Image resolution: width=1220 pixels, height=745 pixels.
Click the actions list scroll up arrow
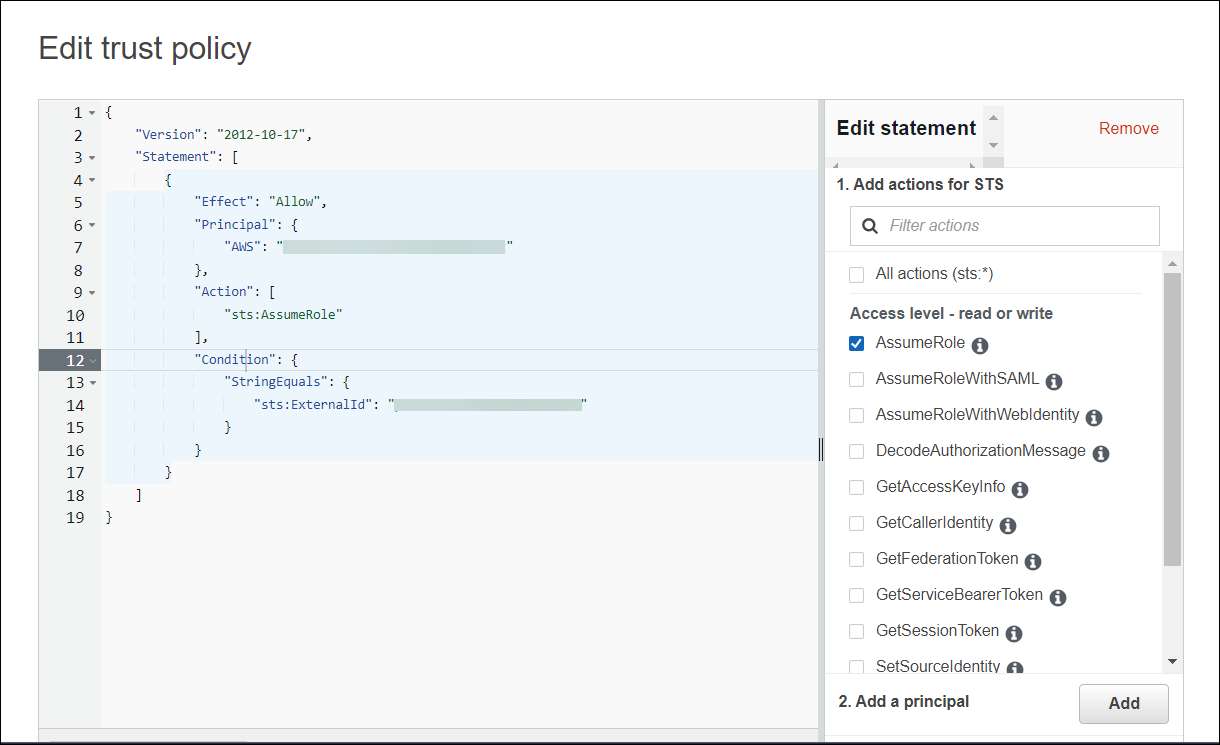tap(1173, 263)
